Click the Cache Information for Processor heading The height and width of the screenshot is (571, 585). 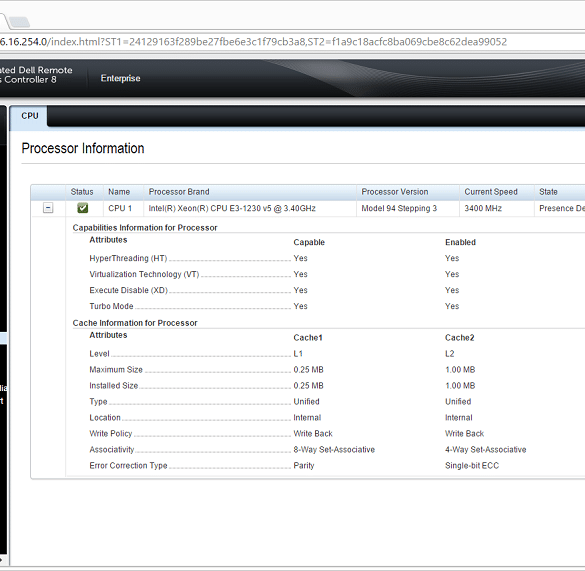point(135,323)
